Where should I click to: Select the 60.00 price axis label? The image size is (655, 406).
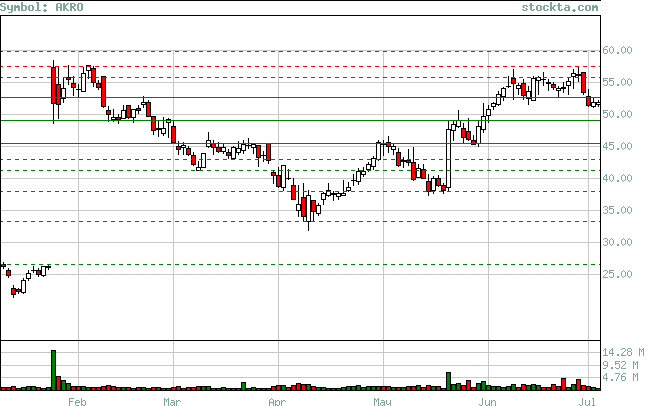617,50
